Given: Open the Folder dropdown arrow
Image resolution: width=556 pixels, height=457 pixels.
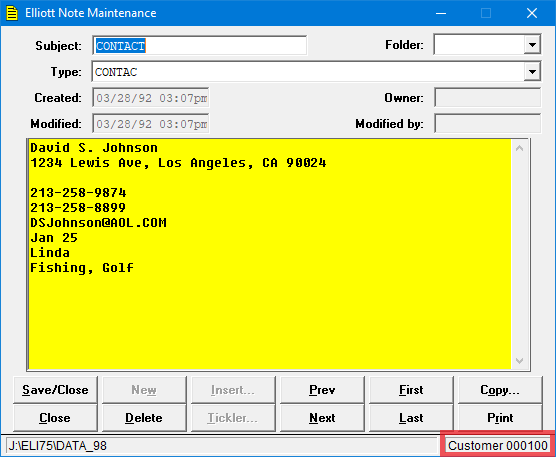Looking at the screenshot, I should coord(532,45).
